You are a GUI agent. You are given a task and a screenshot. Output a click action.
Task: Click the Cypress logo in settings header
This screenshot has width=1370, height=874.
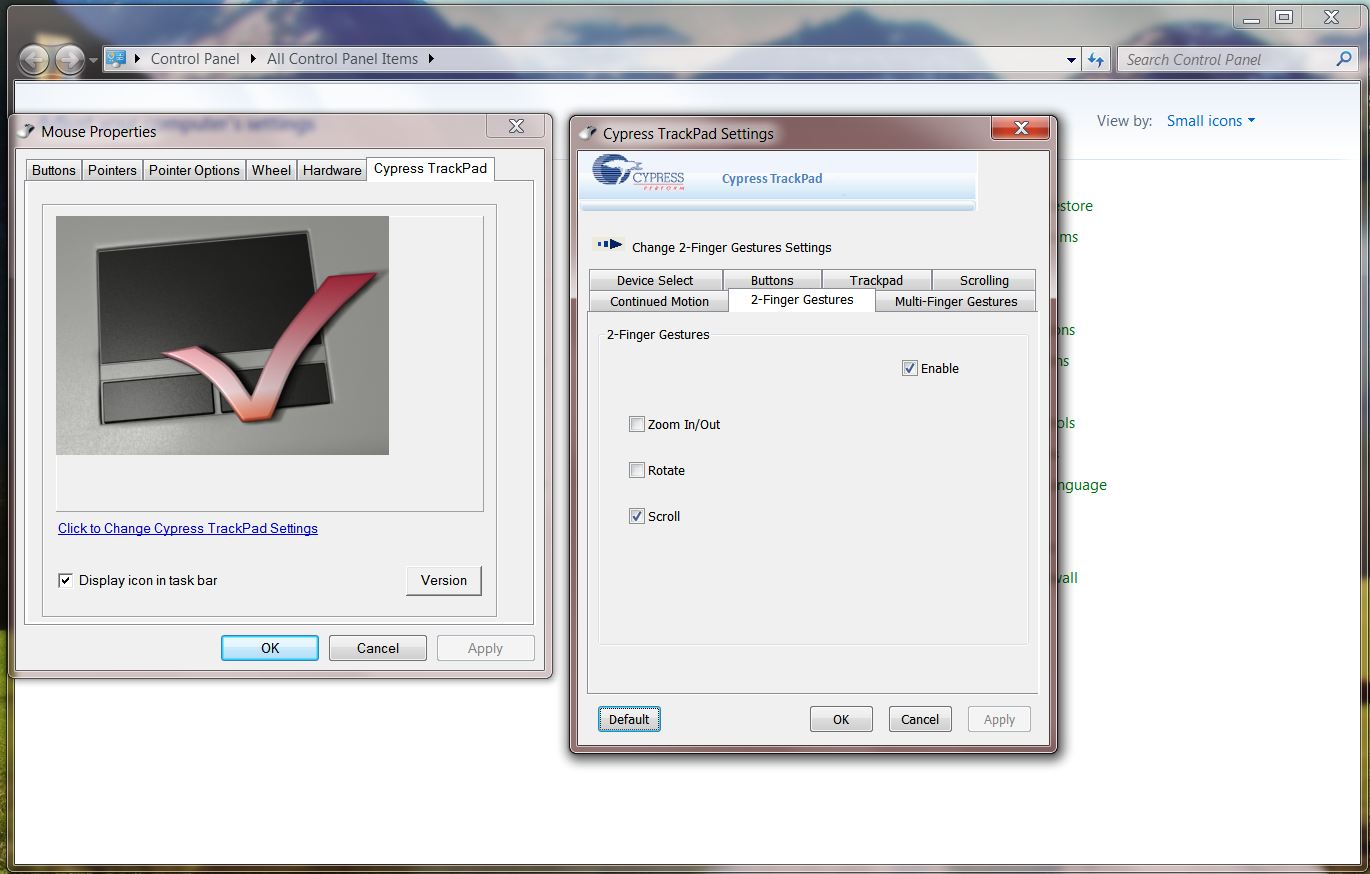pyautogui.click(x=638, y=173)
